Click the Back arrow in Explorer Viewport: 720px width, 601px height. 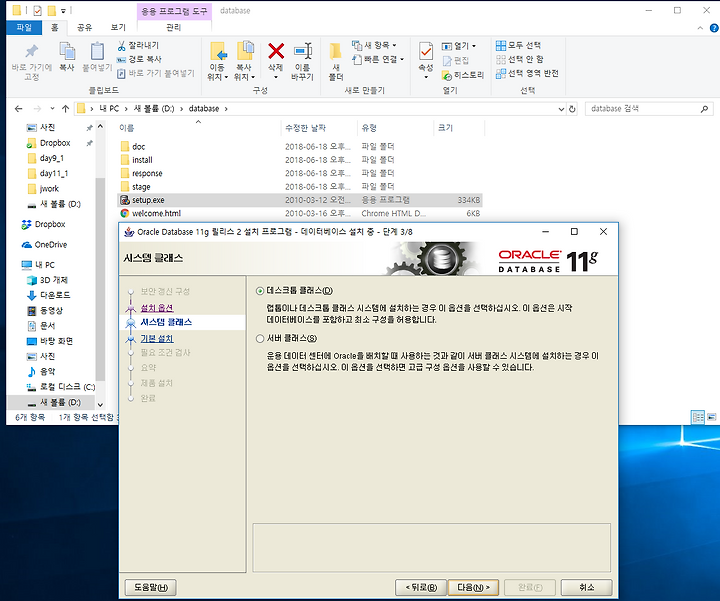[18, 109]
